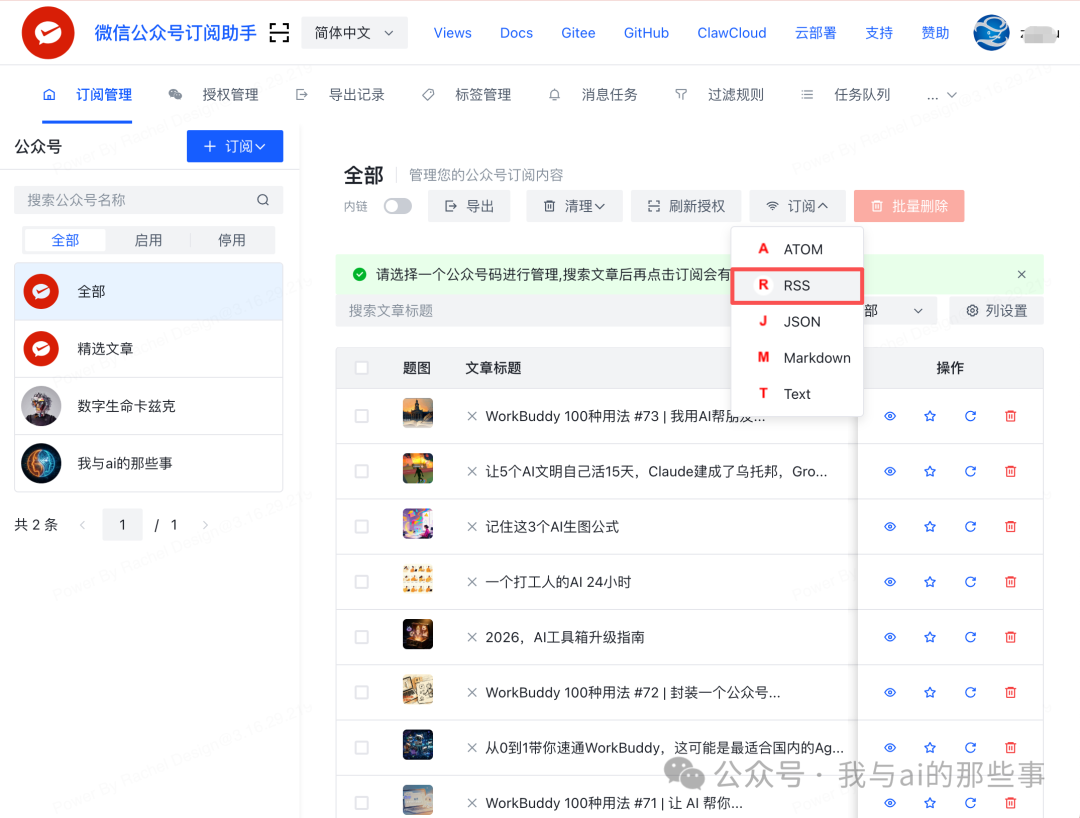Refresh the 让5个AI文明自己活15天 article
Viewport: 1080px width, 818px height.
click(x=970, y=471)
